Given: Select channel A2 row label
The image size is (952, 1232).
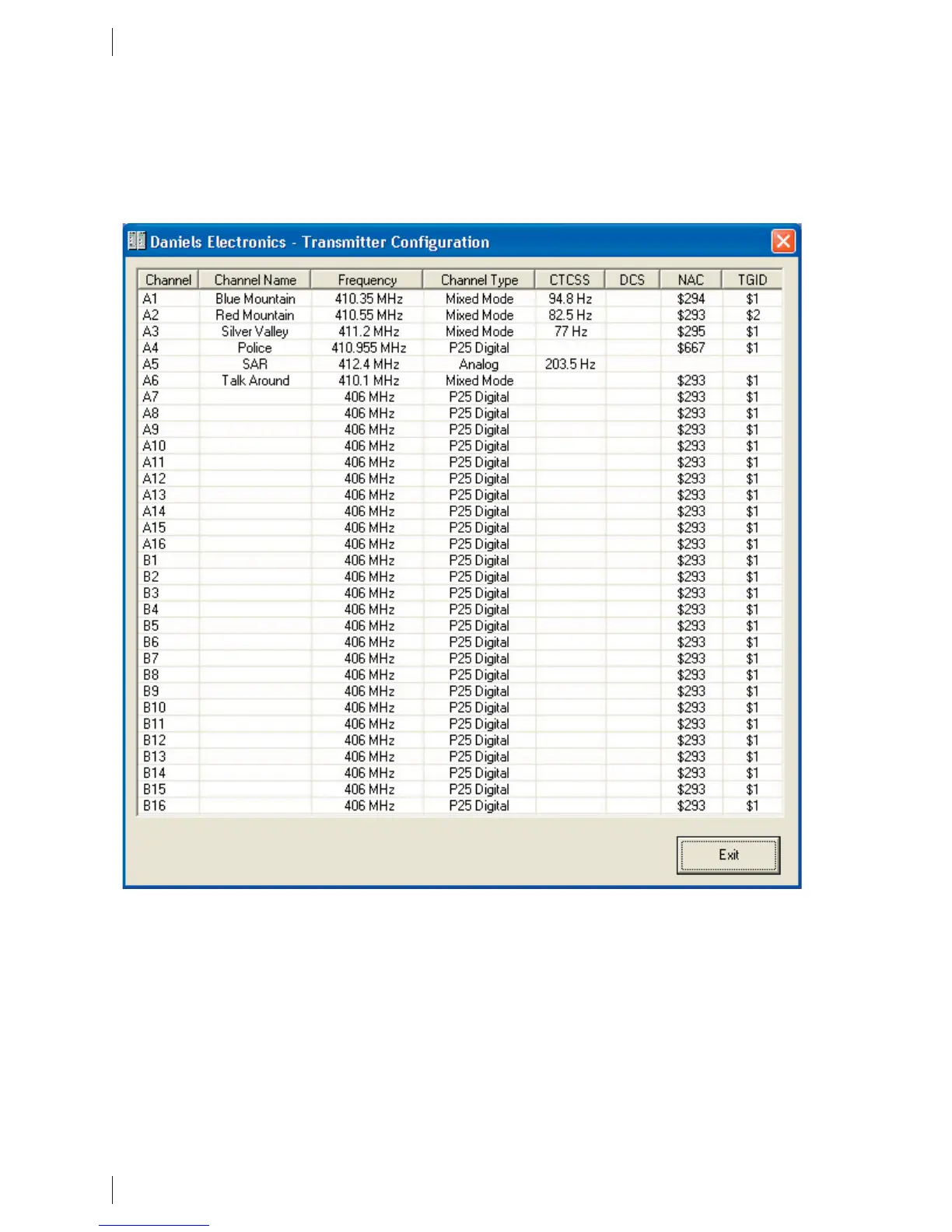Looking at the screenshot, I should 150,315.
